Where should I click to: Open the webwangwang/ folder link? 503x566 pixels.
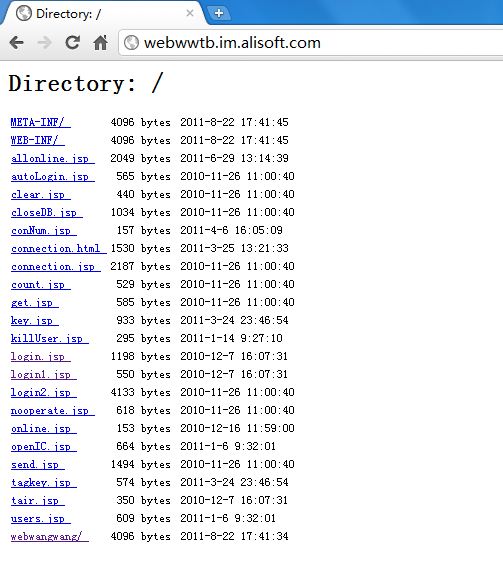pyautogui.click(x=49, y=536)
